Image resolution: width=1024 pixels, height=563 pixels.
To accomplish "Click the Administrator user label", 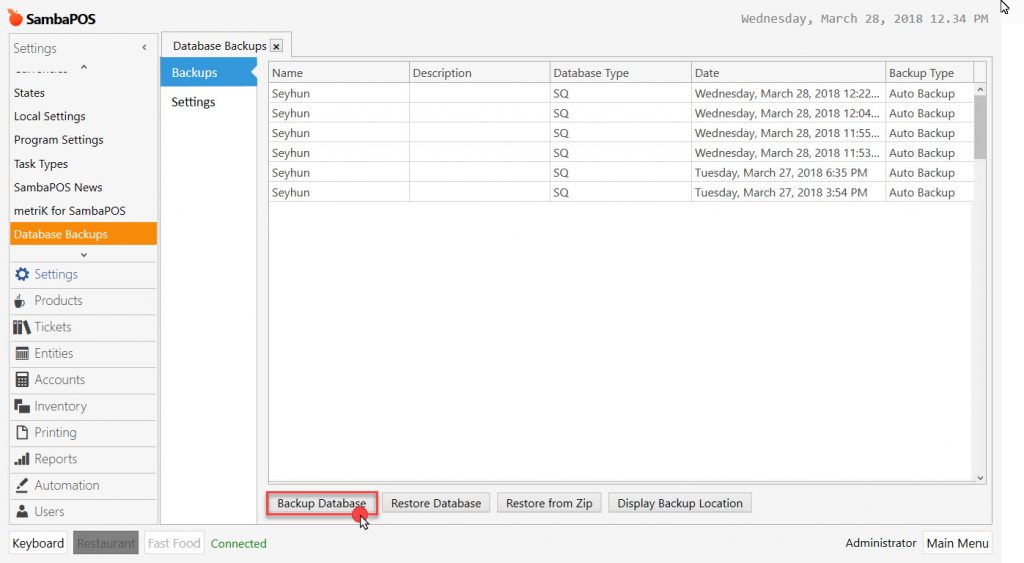I will [x=880, y=543].
